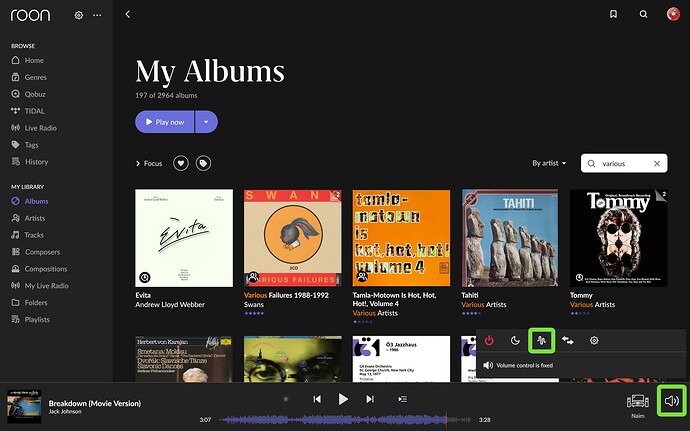Image resolution: width=690 pixels, height=431 pixels.
Task: Open Live Radio under Browse
Action: coord(34,128)
